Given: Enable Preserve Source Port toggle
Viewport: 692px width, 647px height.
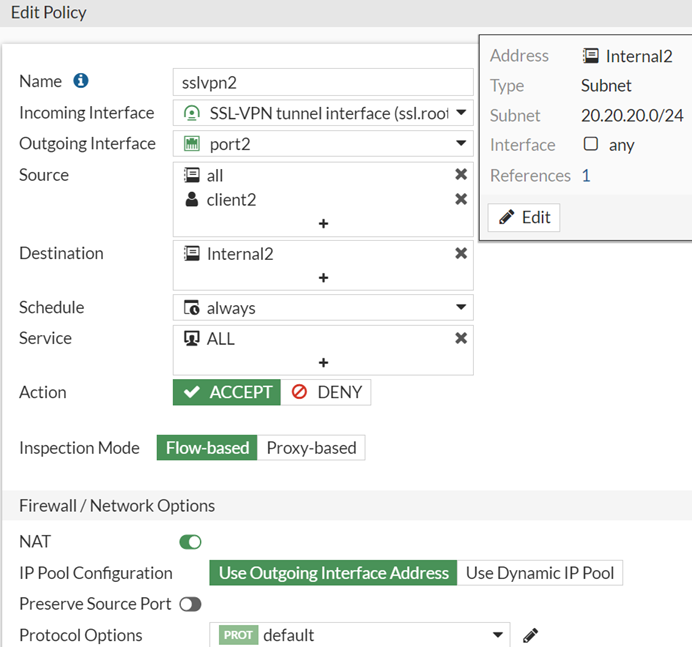Looking at the screenshot, I should [190, 604].
